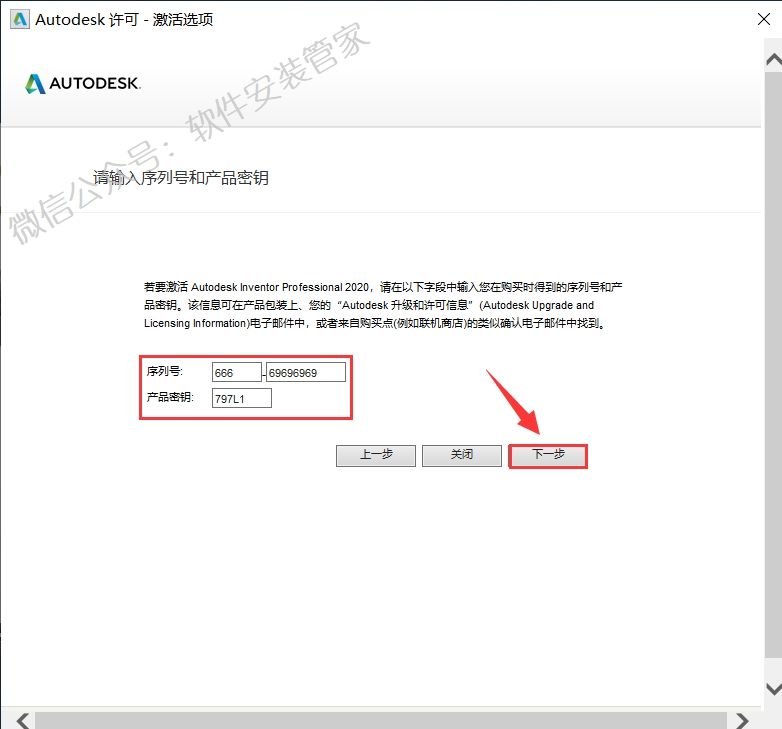
Task: Click the Autodesk icon in the title bar
Action: point(16,19)
